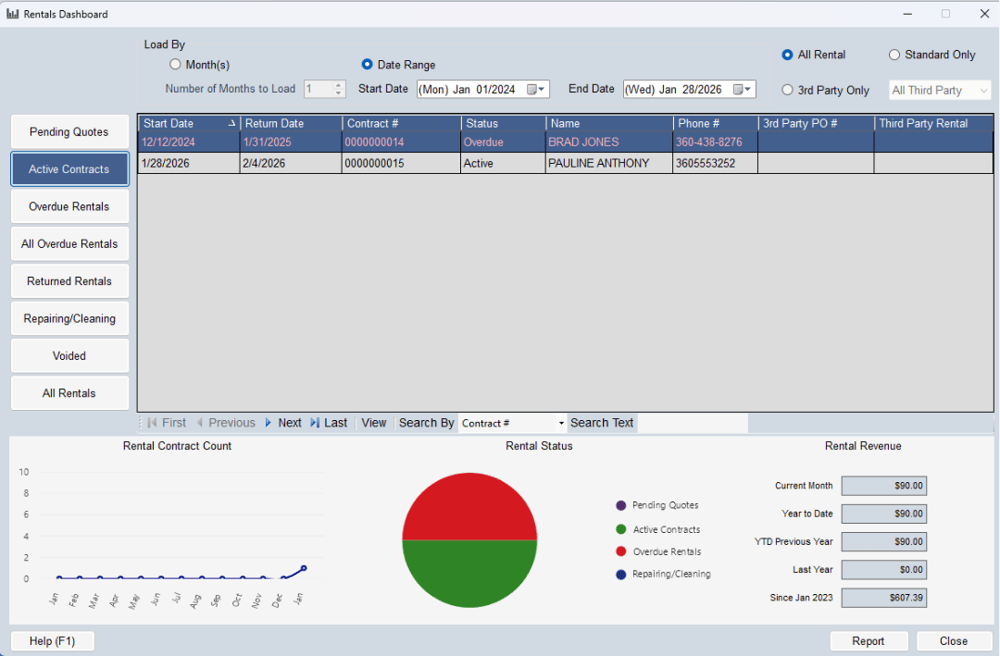Click the Report button
The height and width of the screenshot is (656, 1000).
coord(868,641)
